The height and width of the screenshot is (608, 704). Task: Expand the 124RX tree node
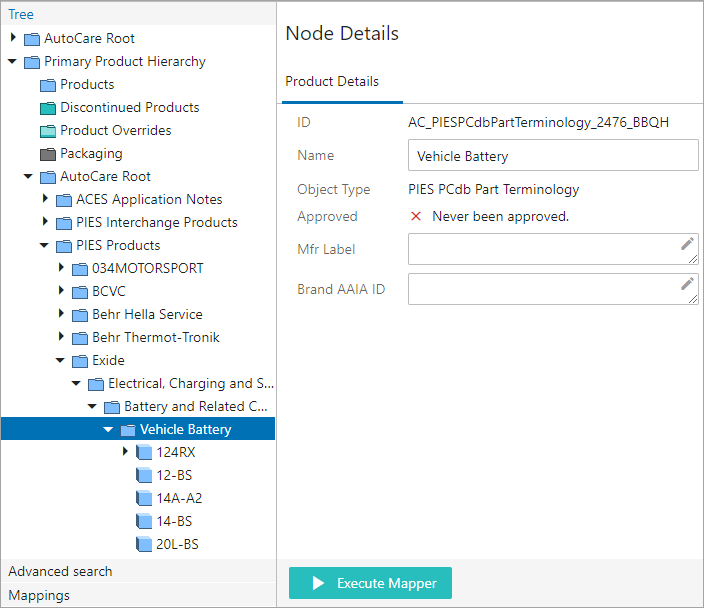[125, 451]
